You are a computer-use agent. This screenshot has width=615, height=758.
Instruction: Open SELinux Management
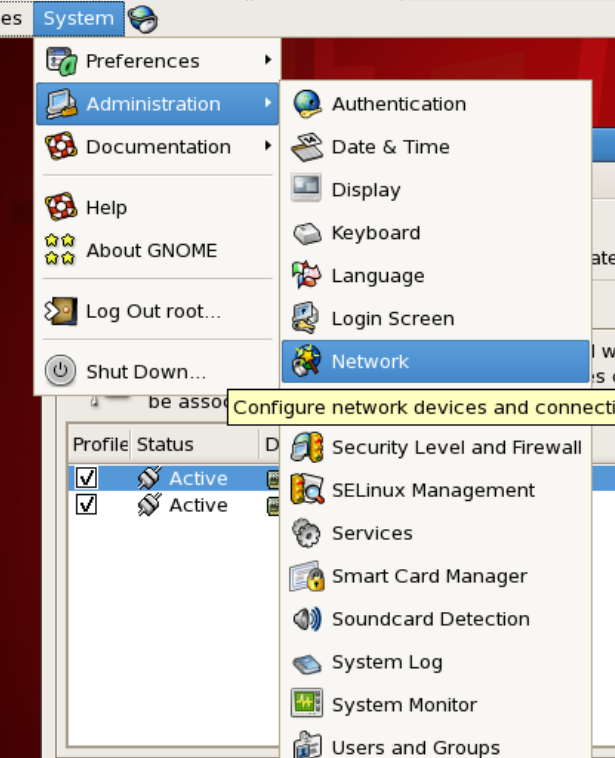(x=436, y=490)
